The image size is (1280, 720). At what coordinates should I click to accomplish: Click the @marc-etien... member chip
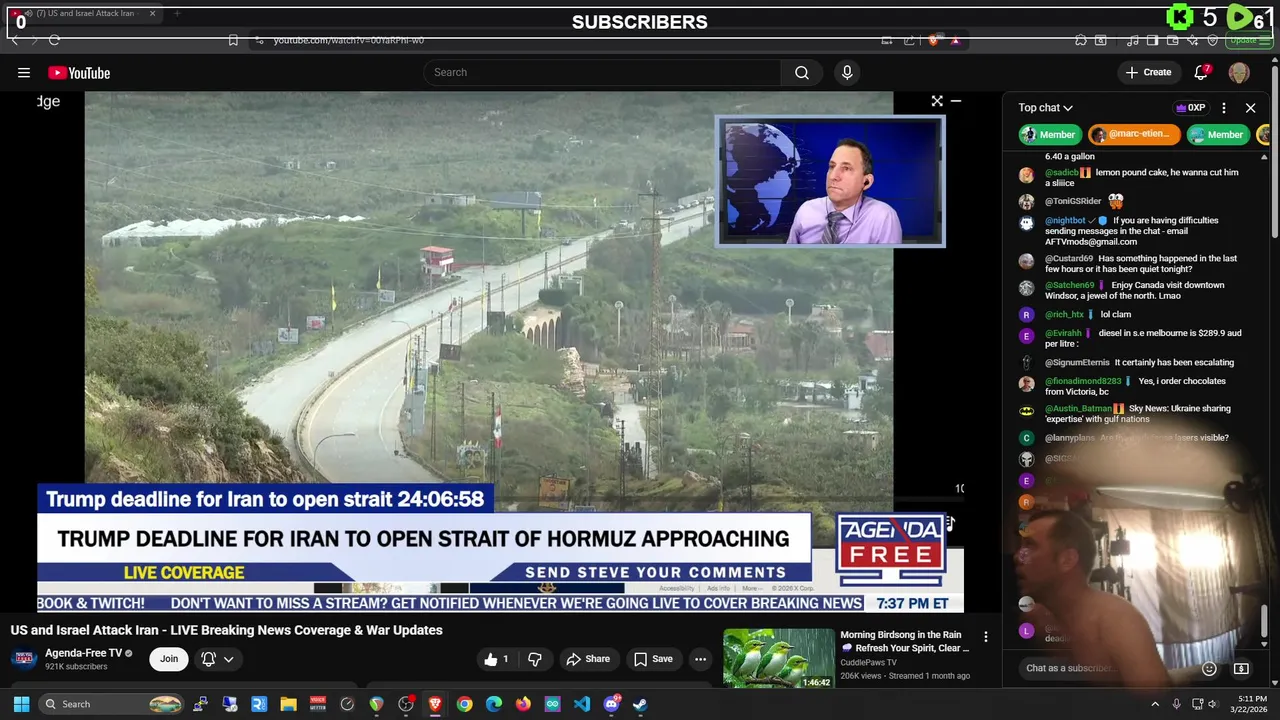tap(1135, 134)
